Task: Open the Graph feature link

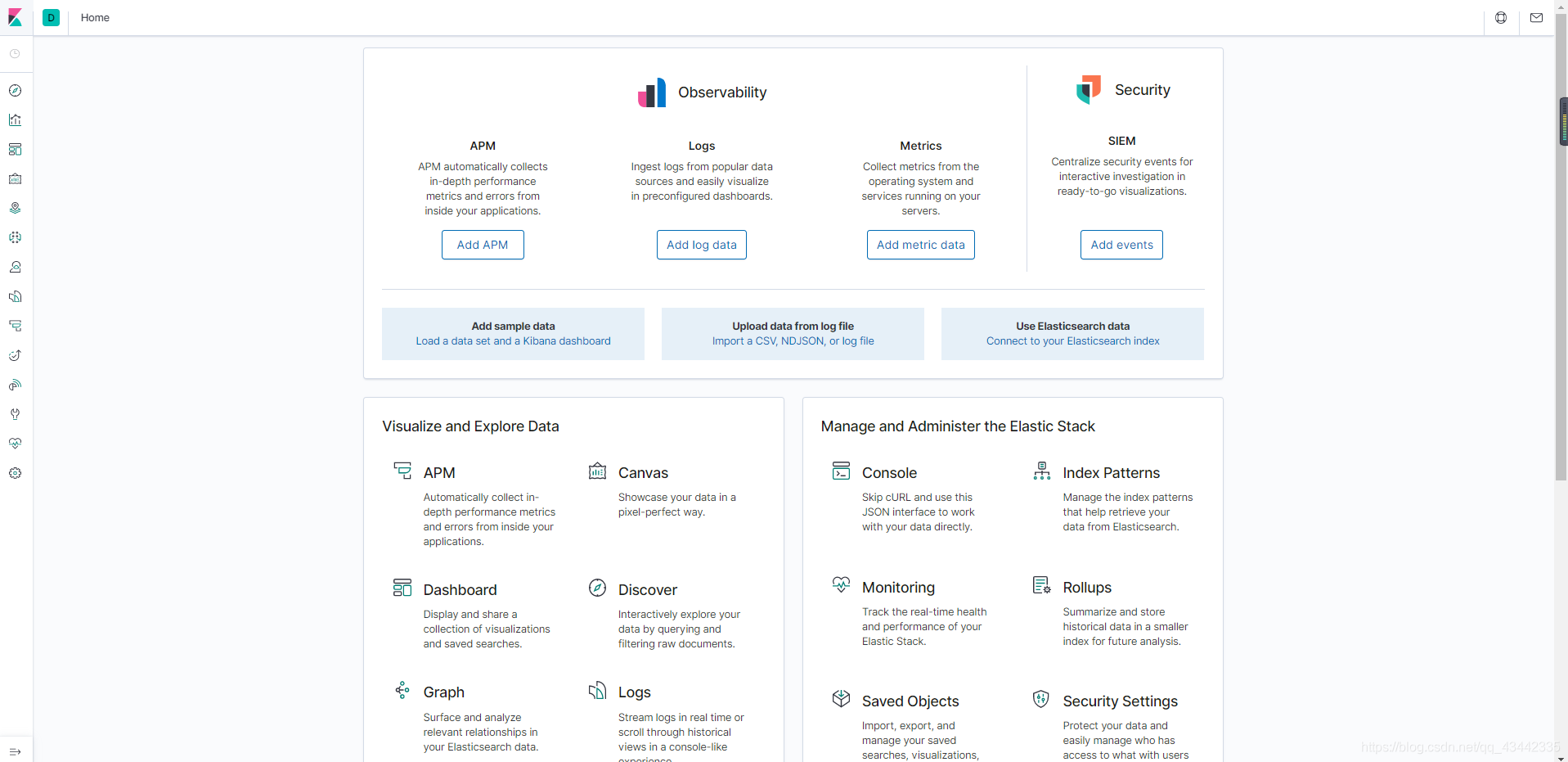Action: [x=443, y=692]
